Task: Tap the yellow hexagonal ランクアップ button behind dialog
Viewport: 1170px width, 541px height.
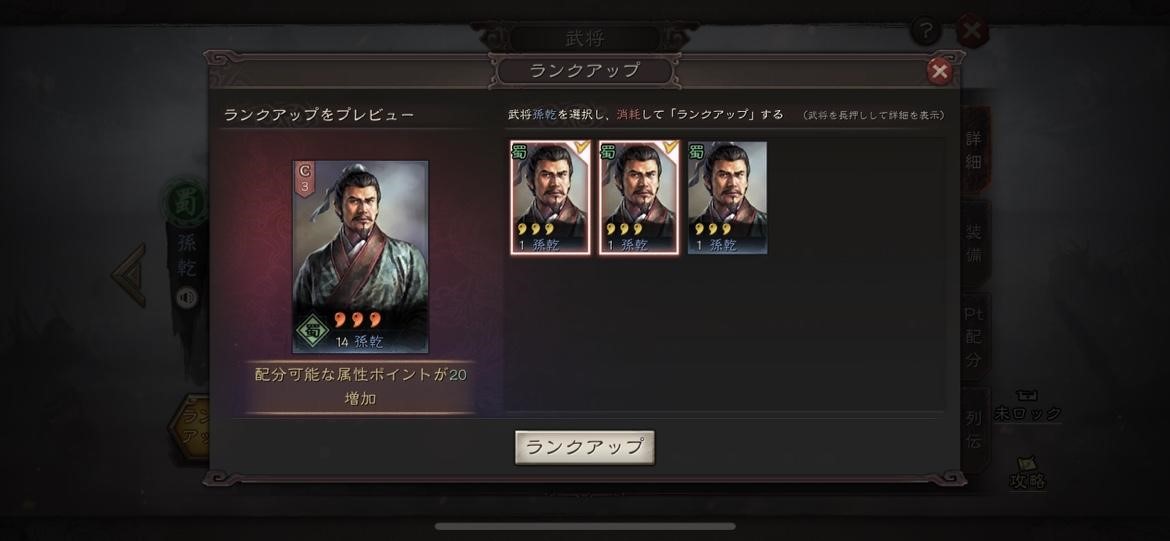Action: tap(190, 427)
